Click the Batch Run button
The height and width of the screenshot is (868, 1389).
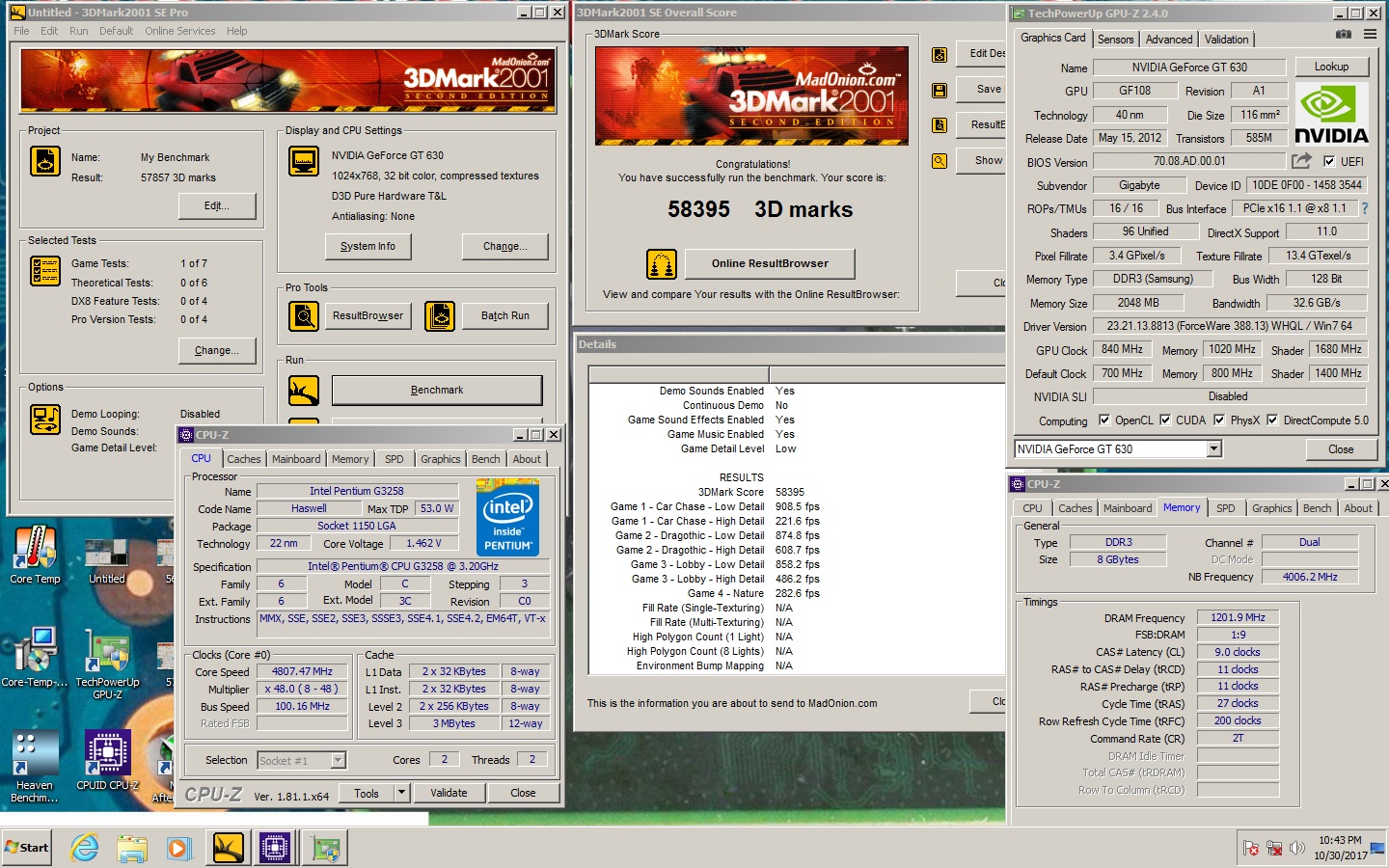coord(505,315)
